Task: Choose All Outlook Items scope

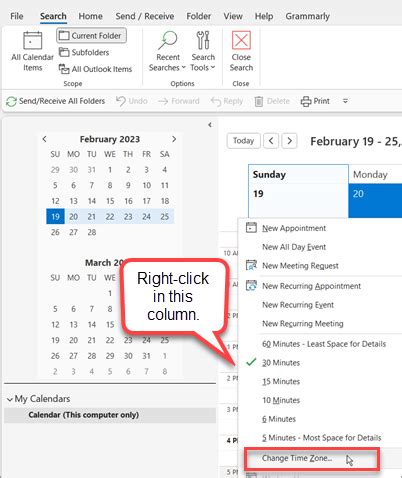Action: click(95, 69)
